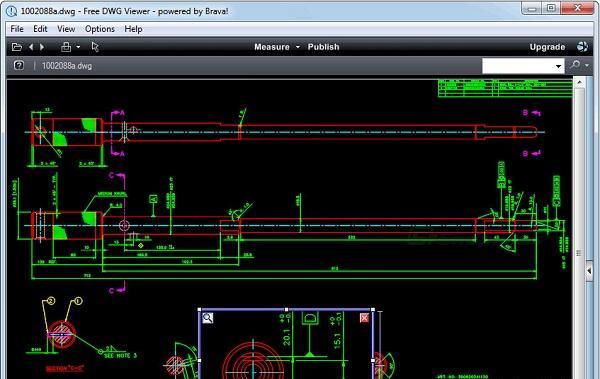Close the magnifier window with the red X
The height and width of the screenshot is (379, 600).
coord(364,318)
